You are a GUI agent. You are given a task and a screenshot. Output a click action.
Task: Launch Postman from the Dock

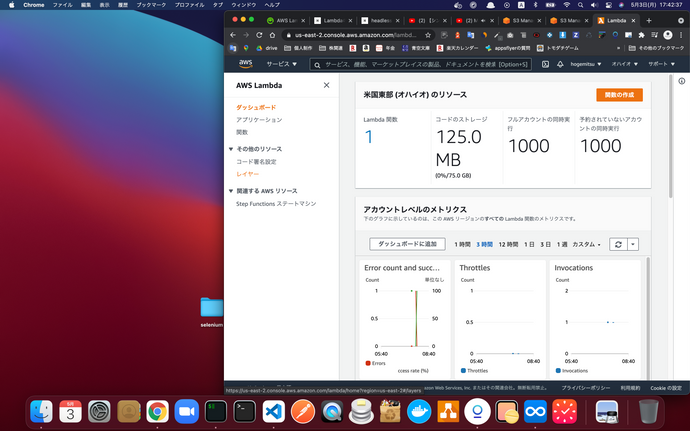[x=303, y=412]
